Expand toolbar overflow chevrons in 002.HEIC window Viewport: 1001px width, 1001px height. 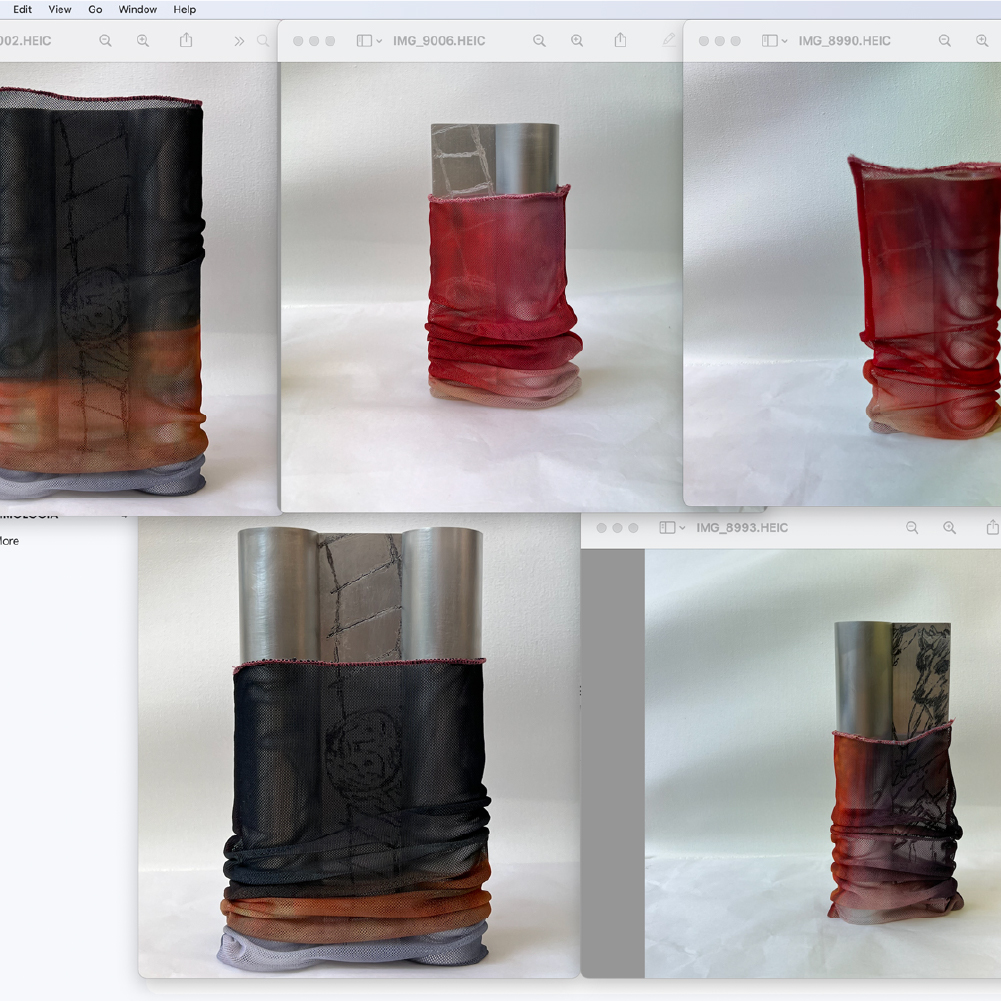pyautogui.click(x=239, y=41)
